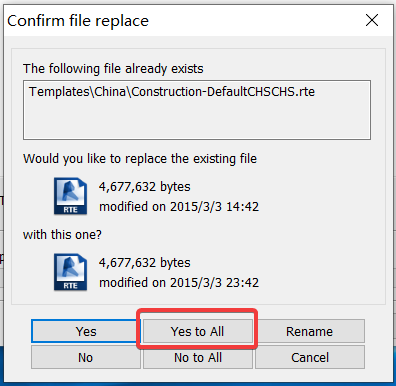Click empty space inside the file path box

[197, 120]
